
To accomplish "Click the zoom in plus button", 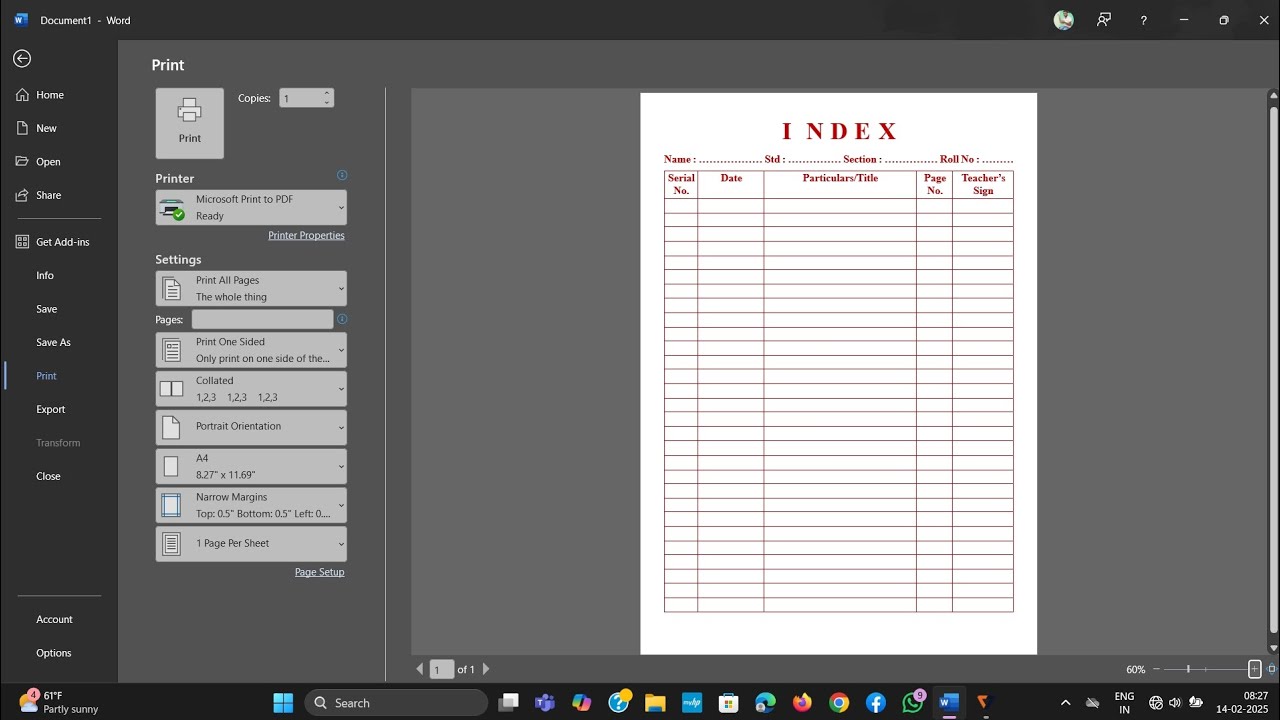I will point(1255,669).
